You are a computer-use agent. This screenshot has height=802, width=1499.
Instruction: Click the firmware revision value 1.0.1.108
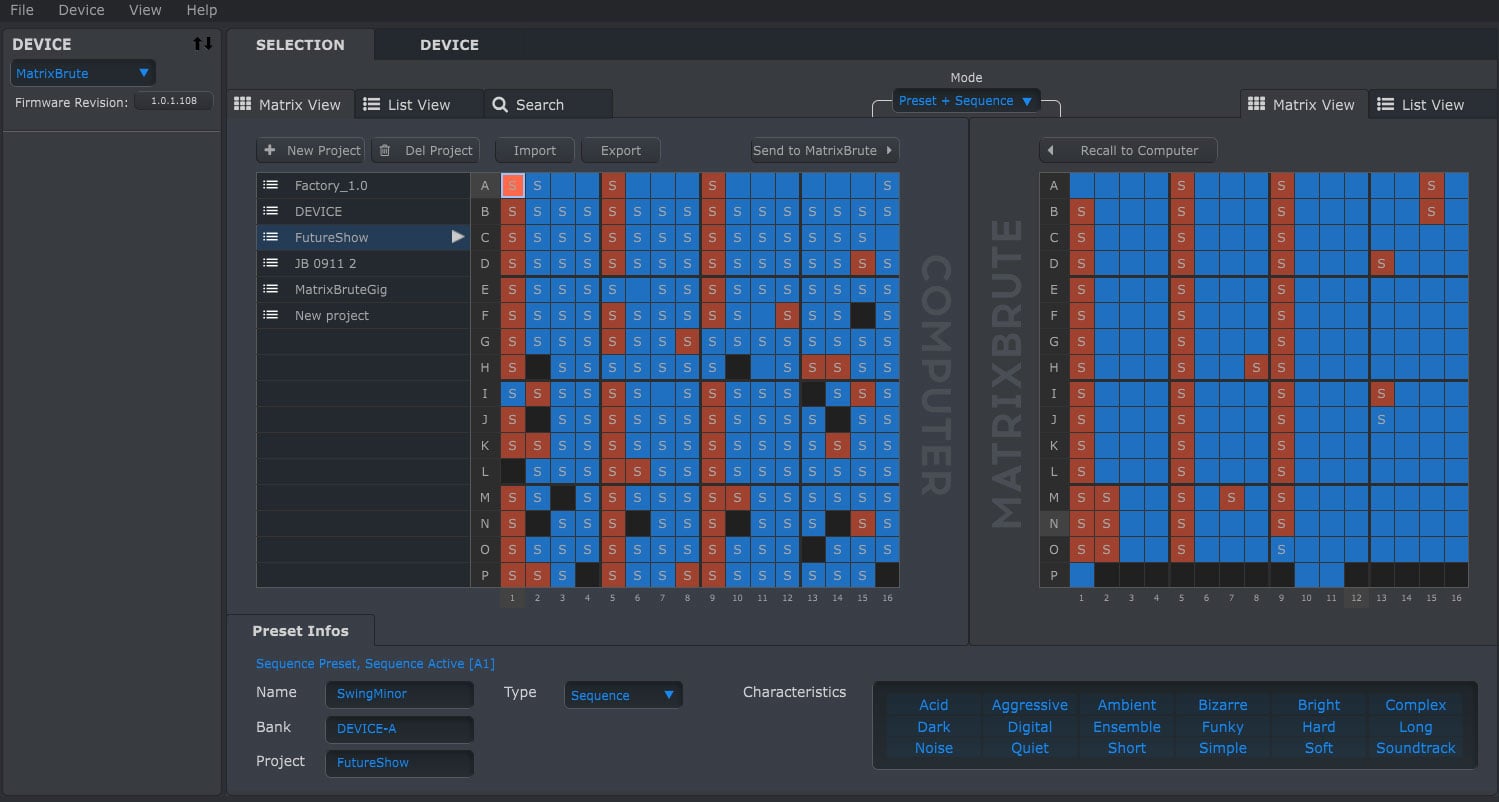pyautogui.click(x=174, y=101)
